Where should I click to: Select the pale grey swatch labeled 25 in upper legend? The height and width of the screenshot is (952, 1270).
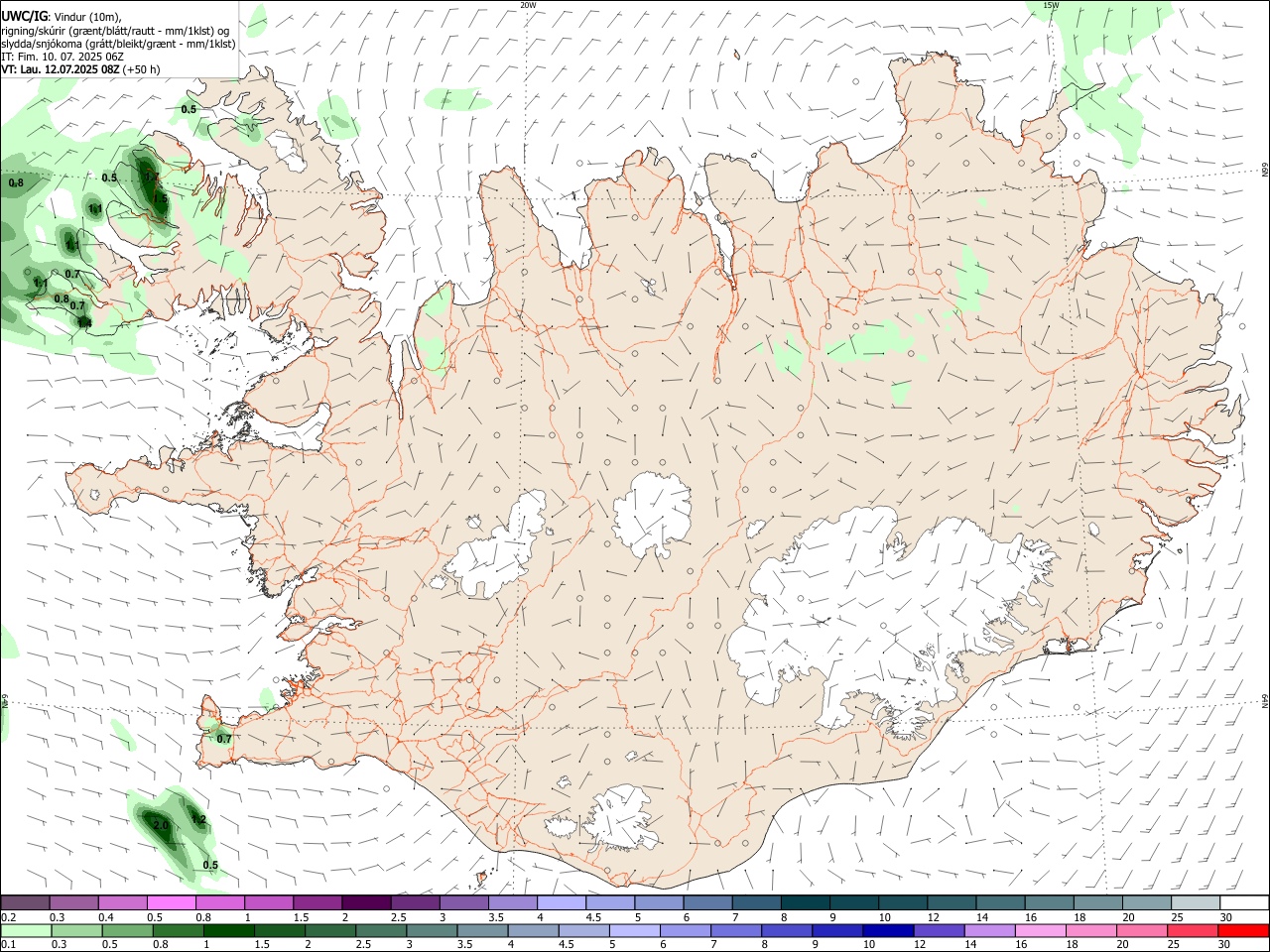[1197, 902]
